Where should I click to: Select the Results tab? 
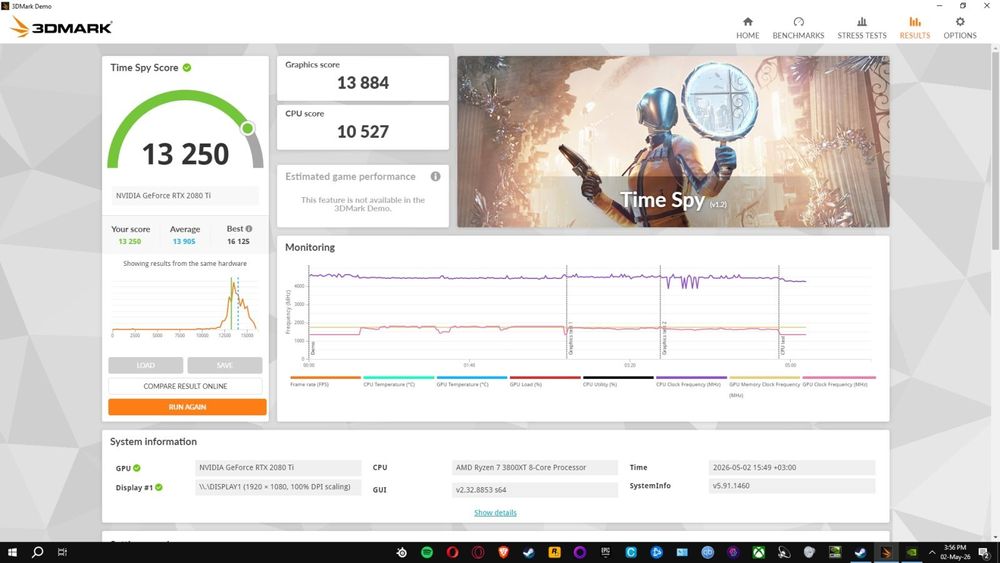915,28
